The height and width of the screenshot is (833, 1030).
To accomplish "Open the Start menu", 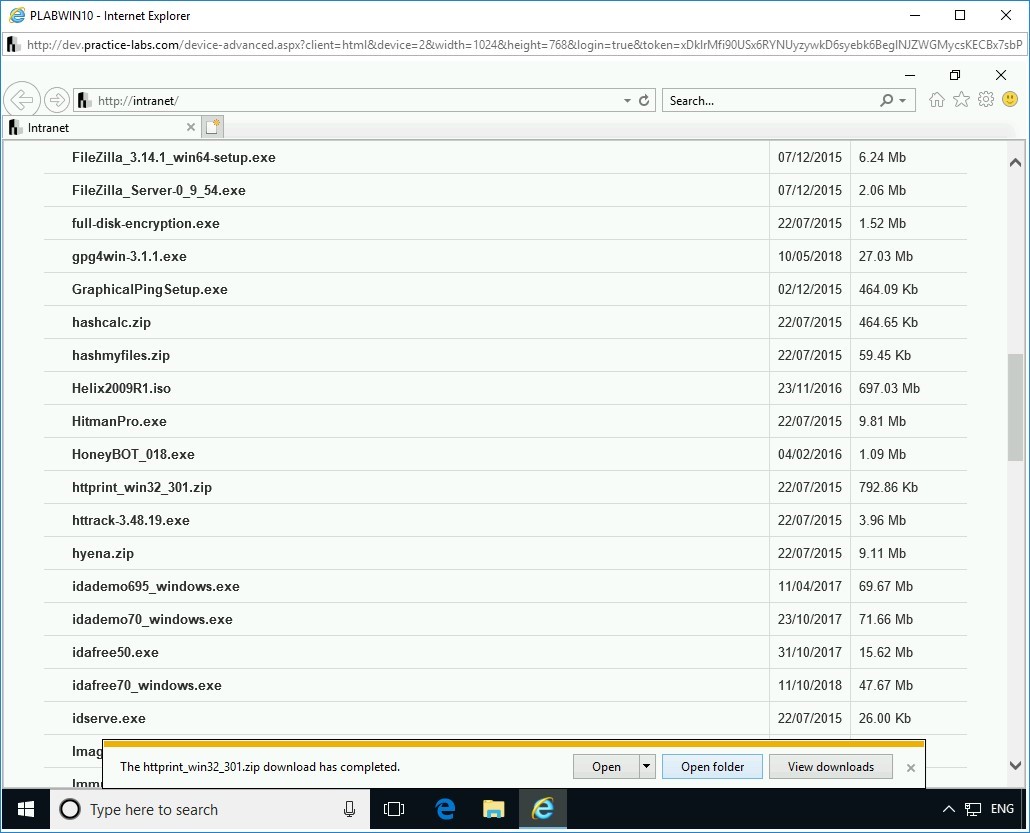I will click(x=23, y=809).
